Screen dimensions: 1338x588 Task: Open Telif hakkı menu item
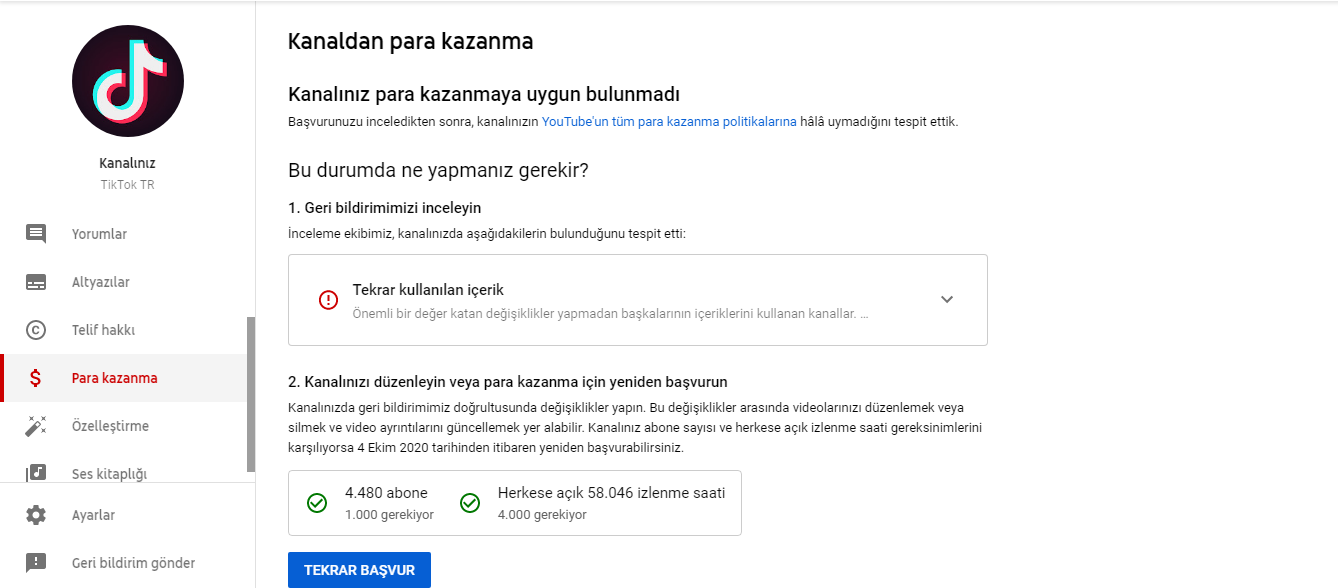point(123,330)
